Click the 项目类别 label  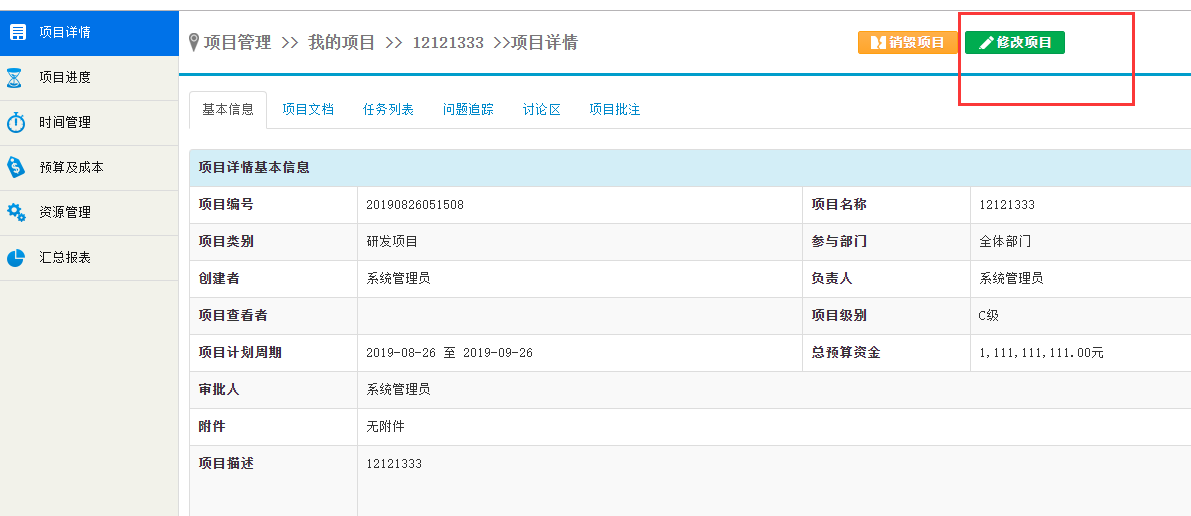point(226,242)
